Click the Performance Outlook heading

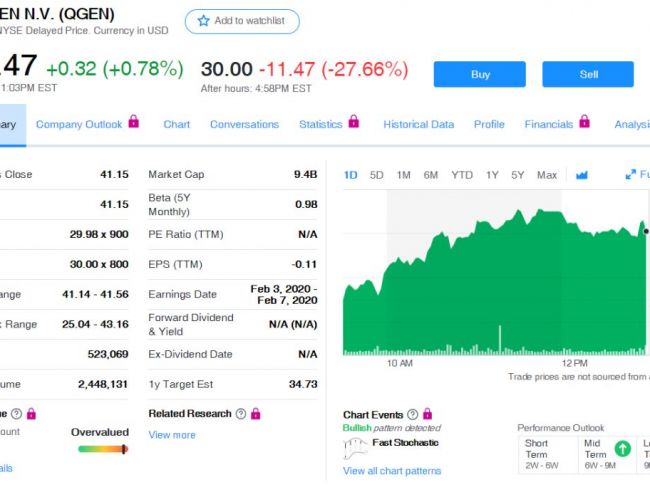click(x=560, y=428)
